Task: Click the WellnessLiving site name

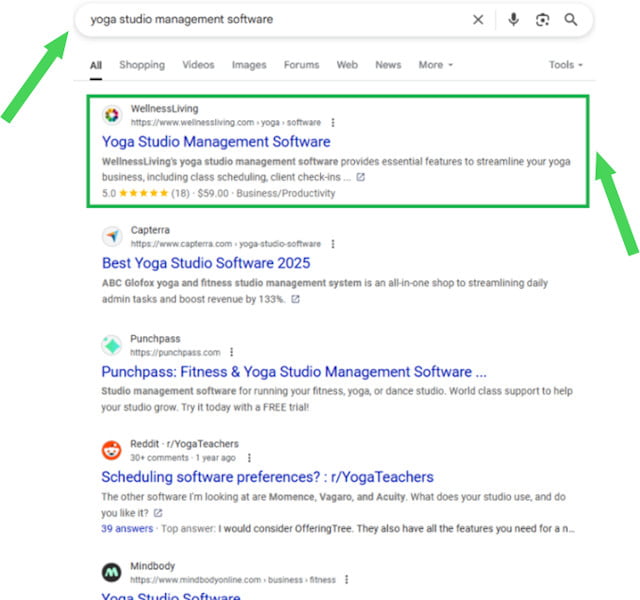Action: click(x=164, y=109)
